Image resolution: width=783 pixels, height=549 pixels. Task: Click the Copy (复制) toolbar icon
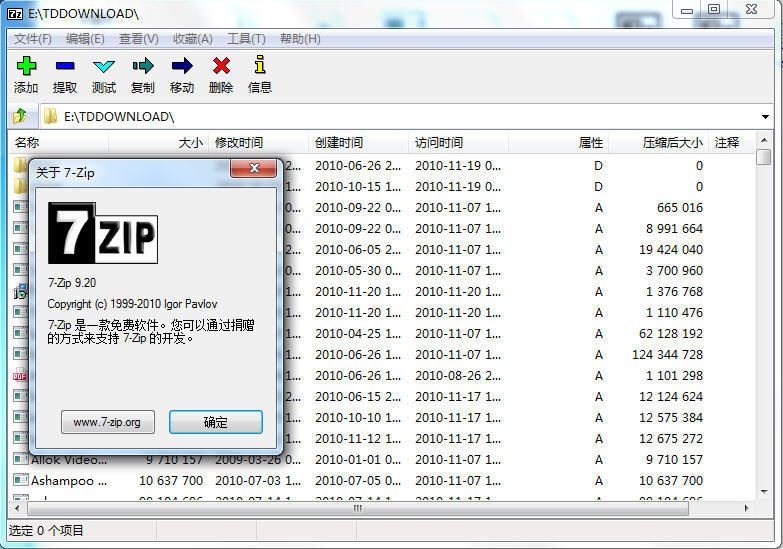[143, 67]
